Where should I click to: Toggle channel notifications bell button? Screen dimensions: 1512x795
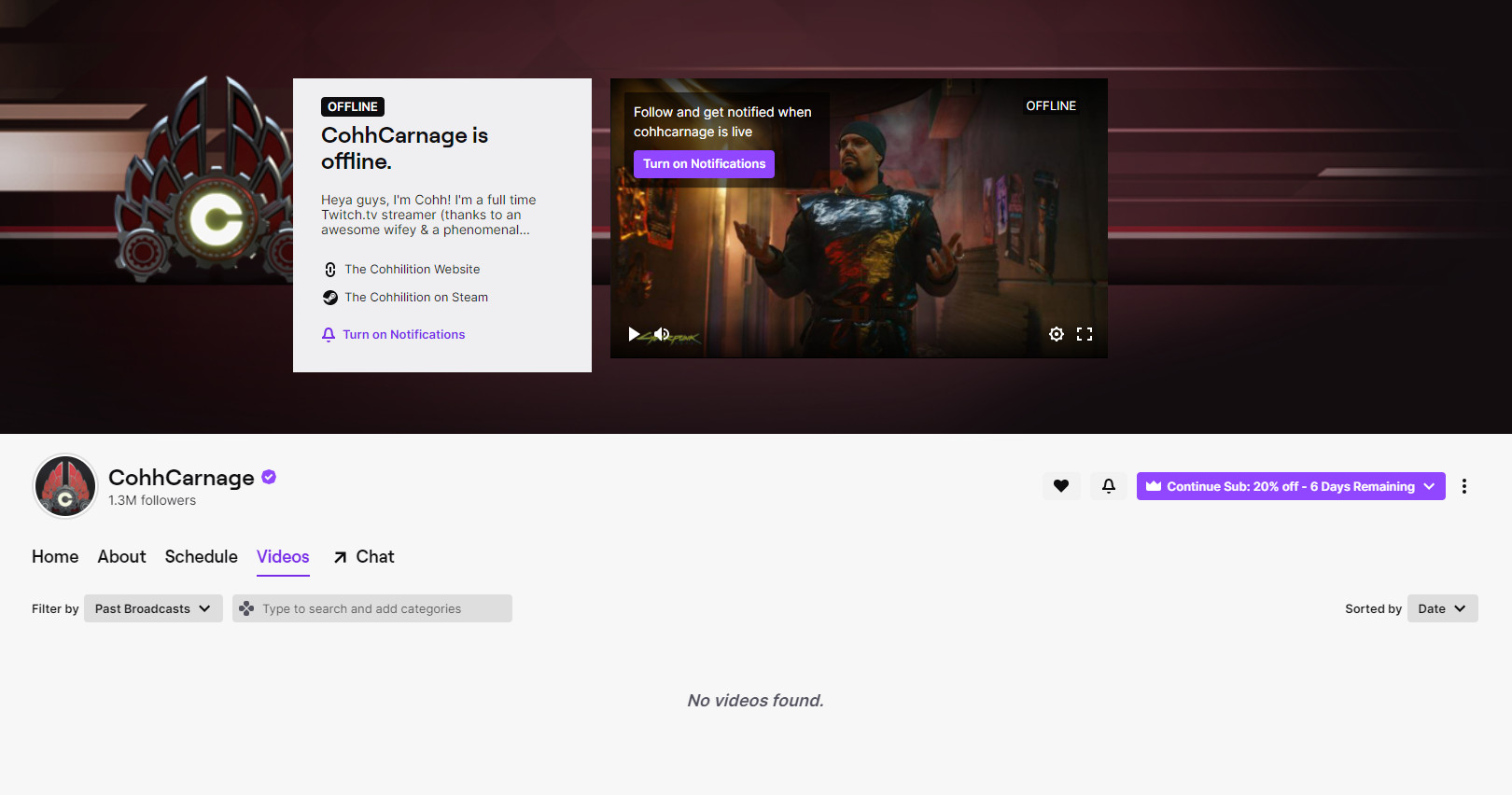(1109, 486)
